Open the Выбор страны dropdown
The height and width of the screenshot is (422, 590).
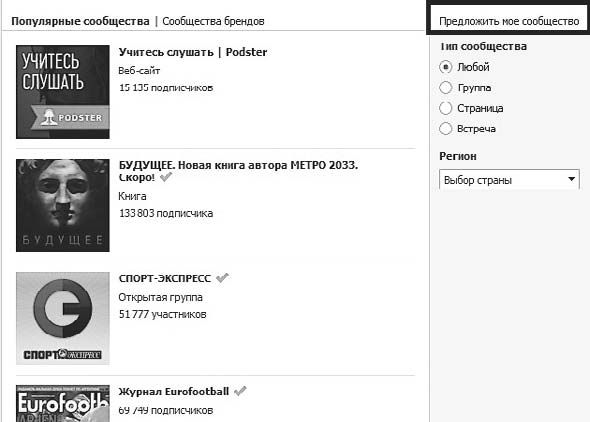coord(509,179)
